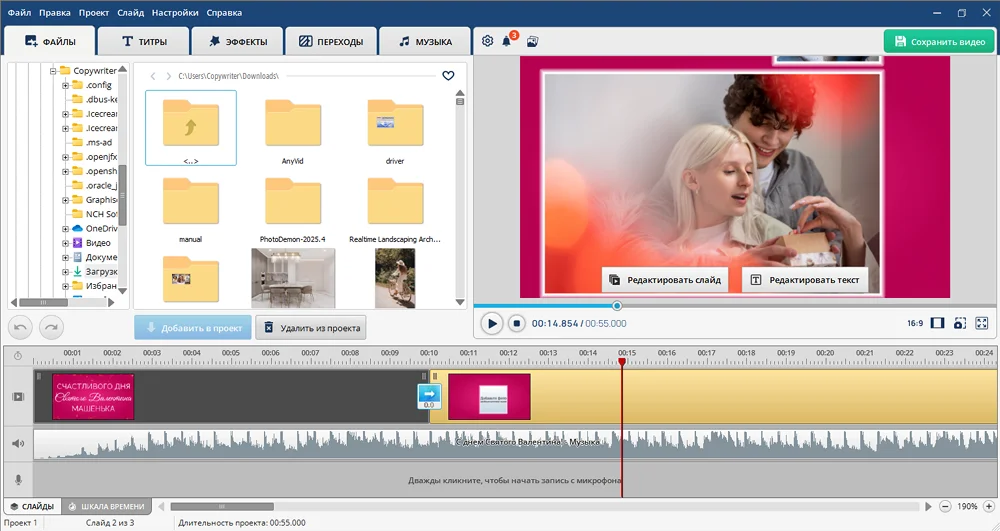Click the Сохранить видео button
Screen dimensions: 1000x531
[939, 41]
